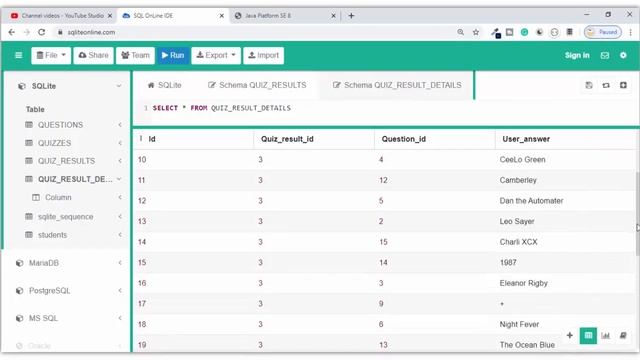Viewport: 640px width, 360px height.
Task: Expand the sqlite_sequence chevron
Action: point(120,216)
